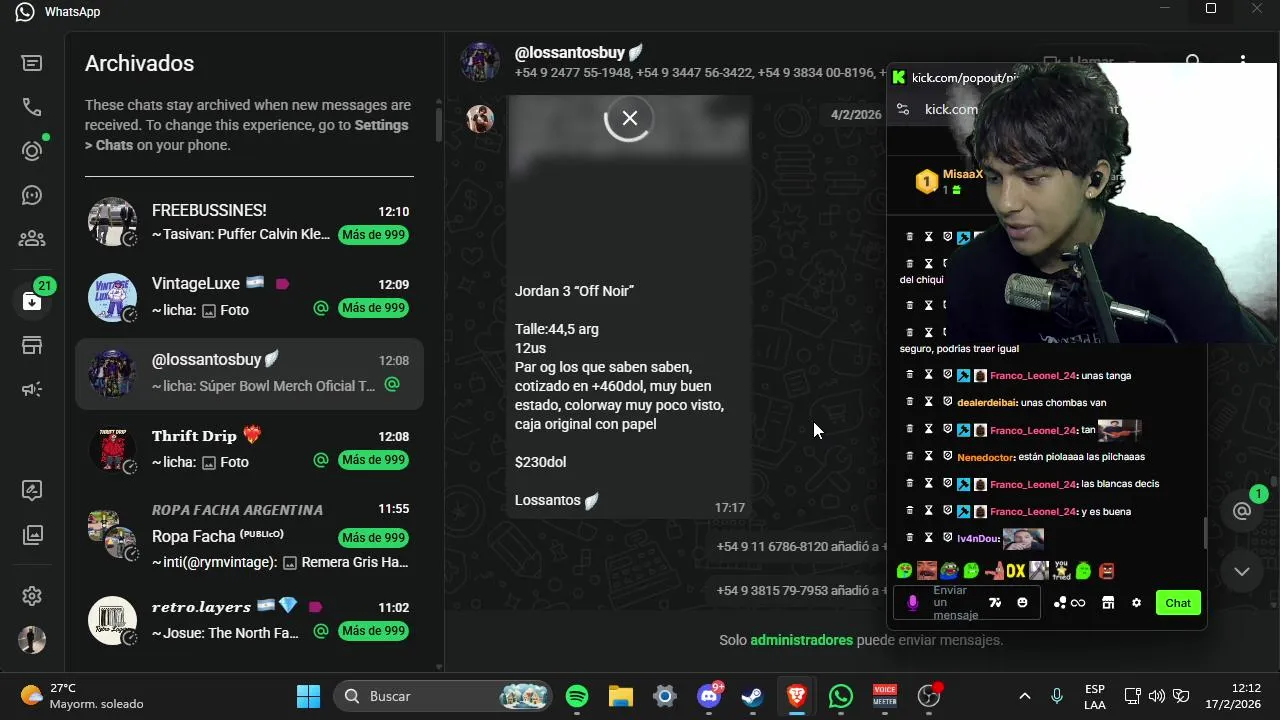
Task: Open Steam from the taskbar
Action: click(x=753, y=696)
